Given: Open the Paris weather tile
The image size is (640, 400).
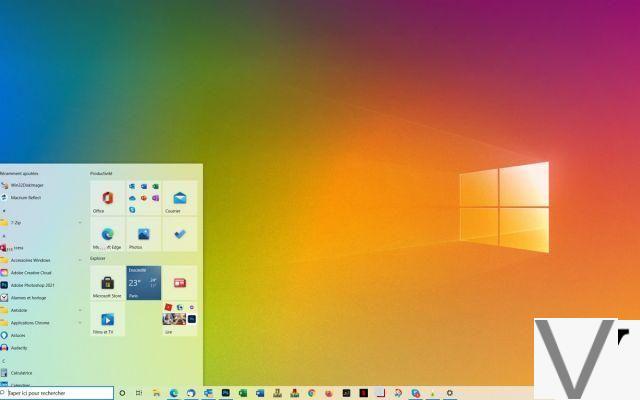Looking at the screenshot, I should (x=143, y=283).
